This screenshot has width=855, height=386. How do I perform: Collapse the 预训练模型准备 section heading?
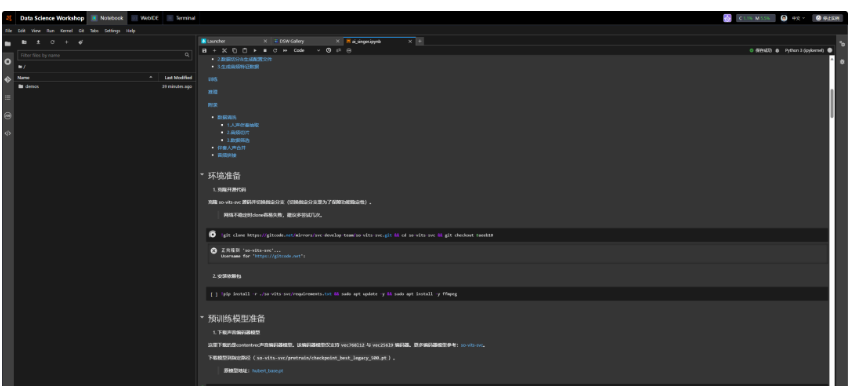coord(202,317)
